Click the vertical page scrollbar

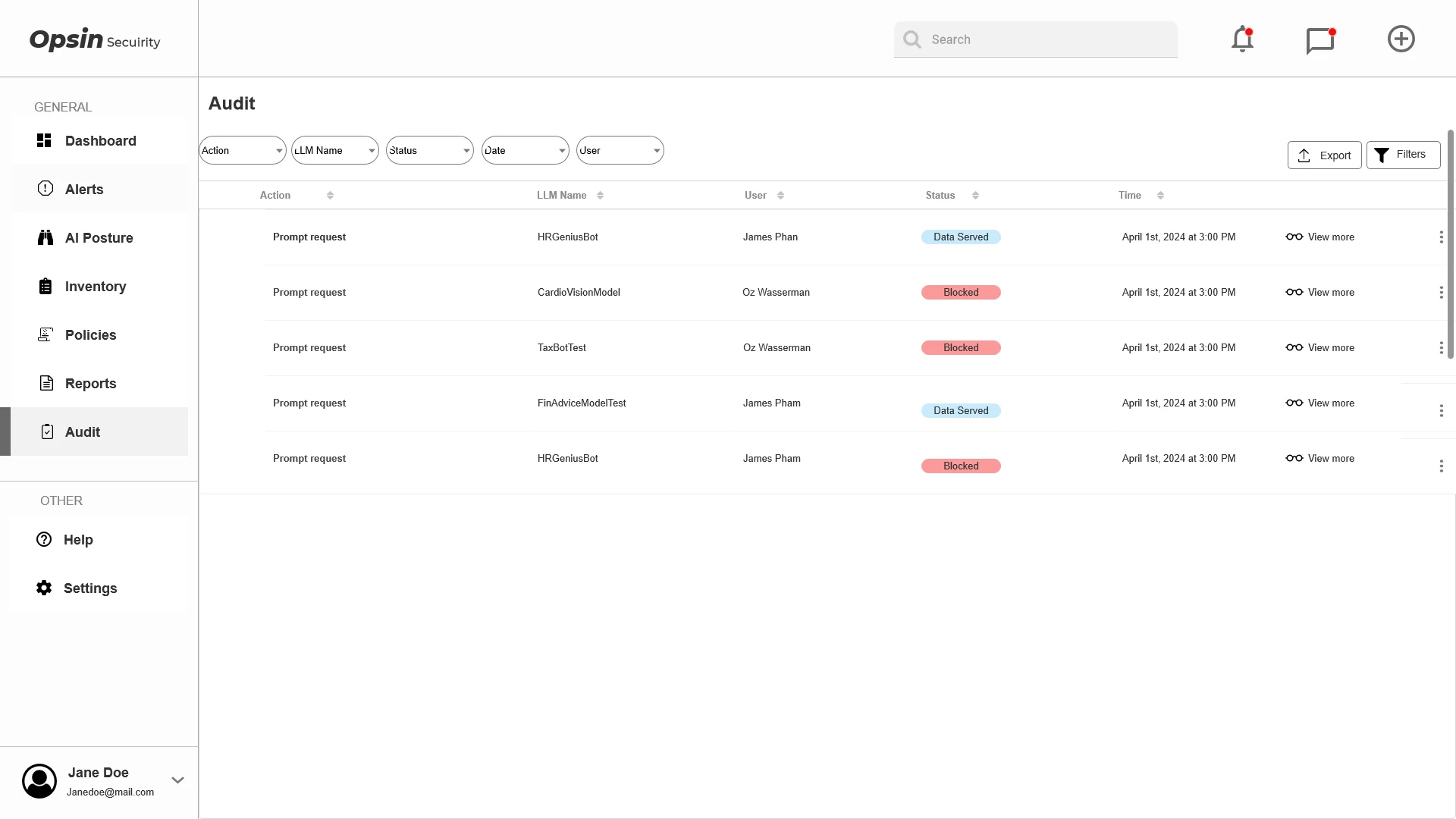coord(1450,244)
